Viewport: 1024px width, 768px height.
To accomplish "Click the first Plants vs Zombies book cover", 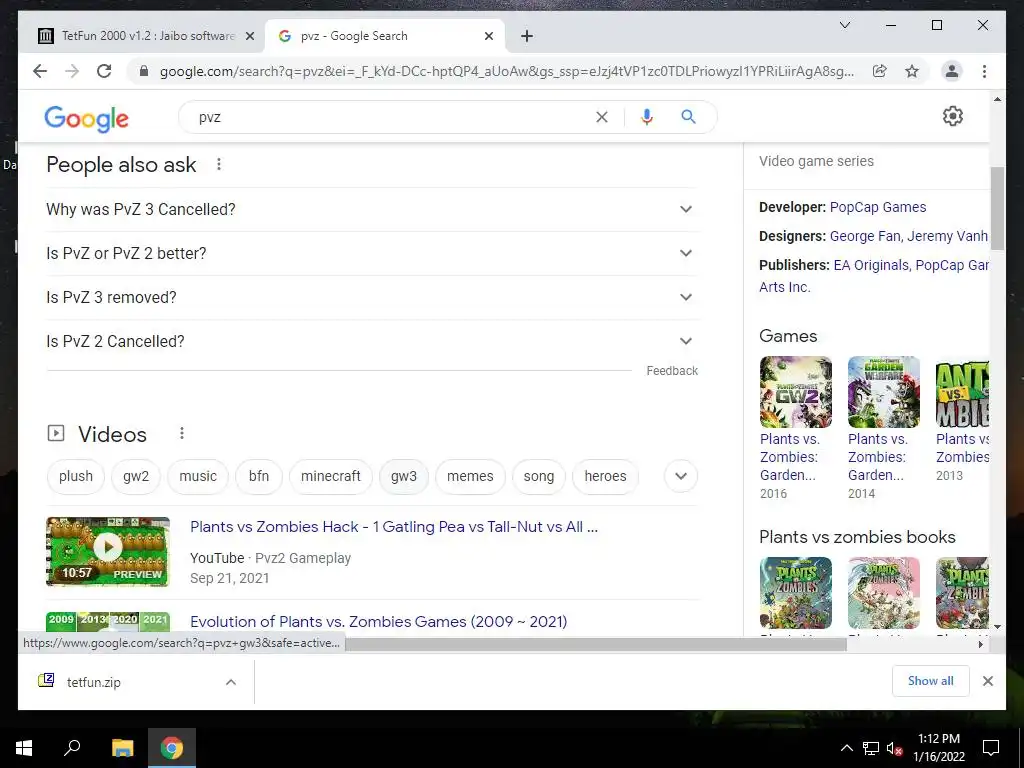I will pos(796,593).
